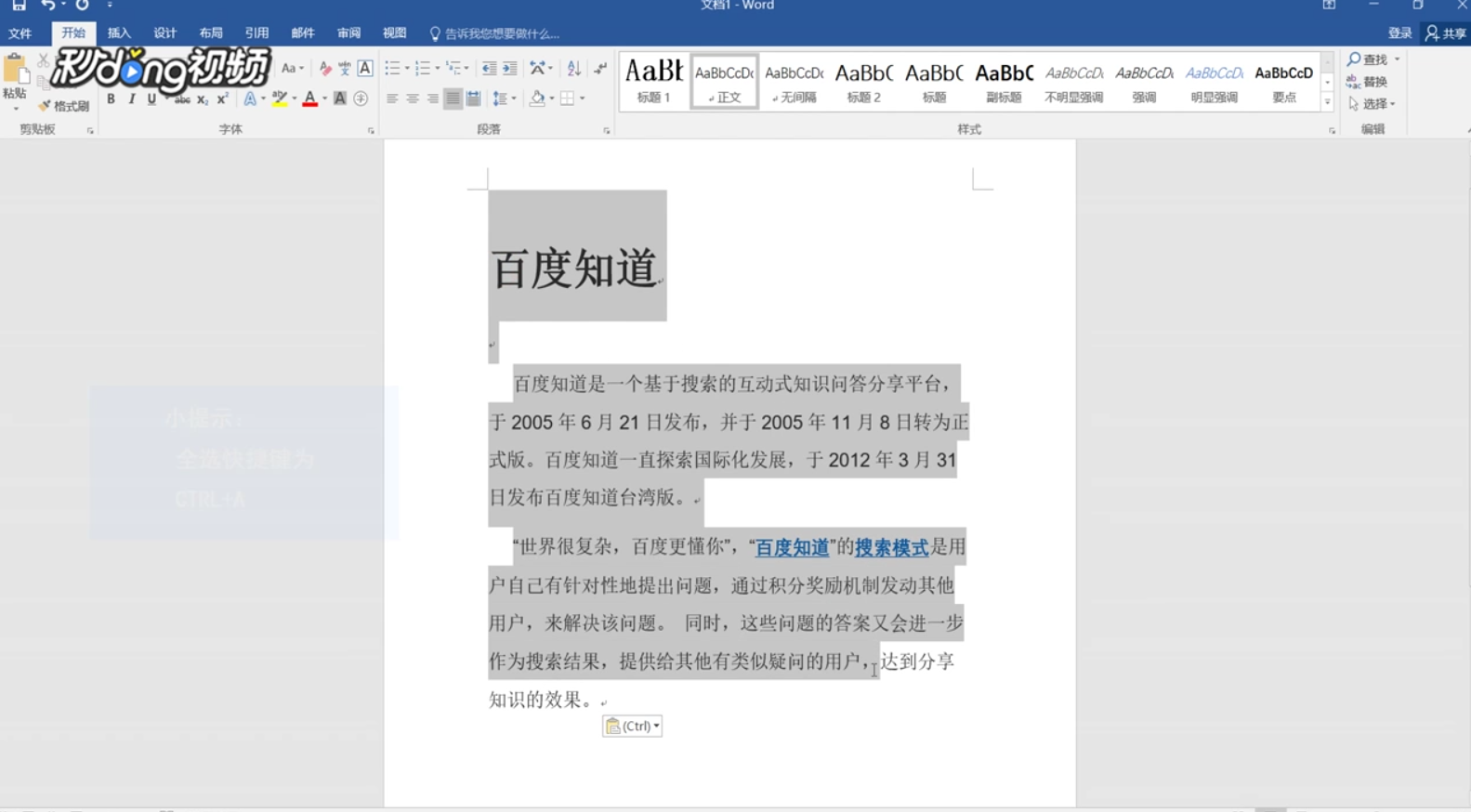1471x812 pixels.
Task: Click the Line Spacing icon
Action: pyautogui.click(x=501, y=98)
